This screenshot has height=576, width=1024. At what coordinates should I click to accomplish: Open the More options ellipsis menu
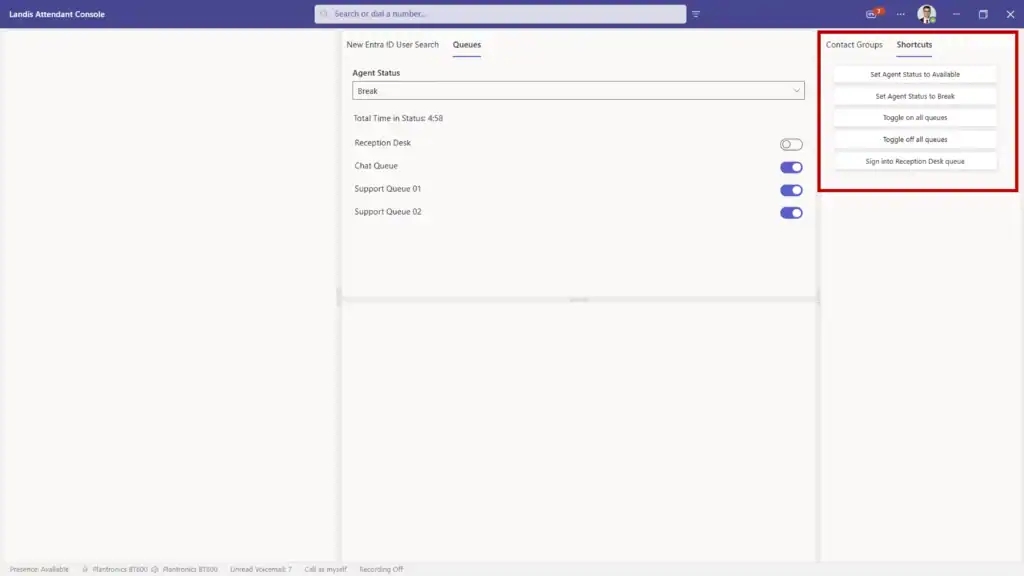click(x=901, y=14)
